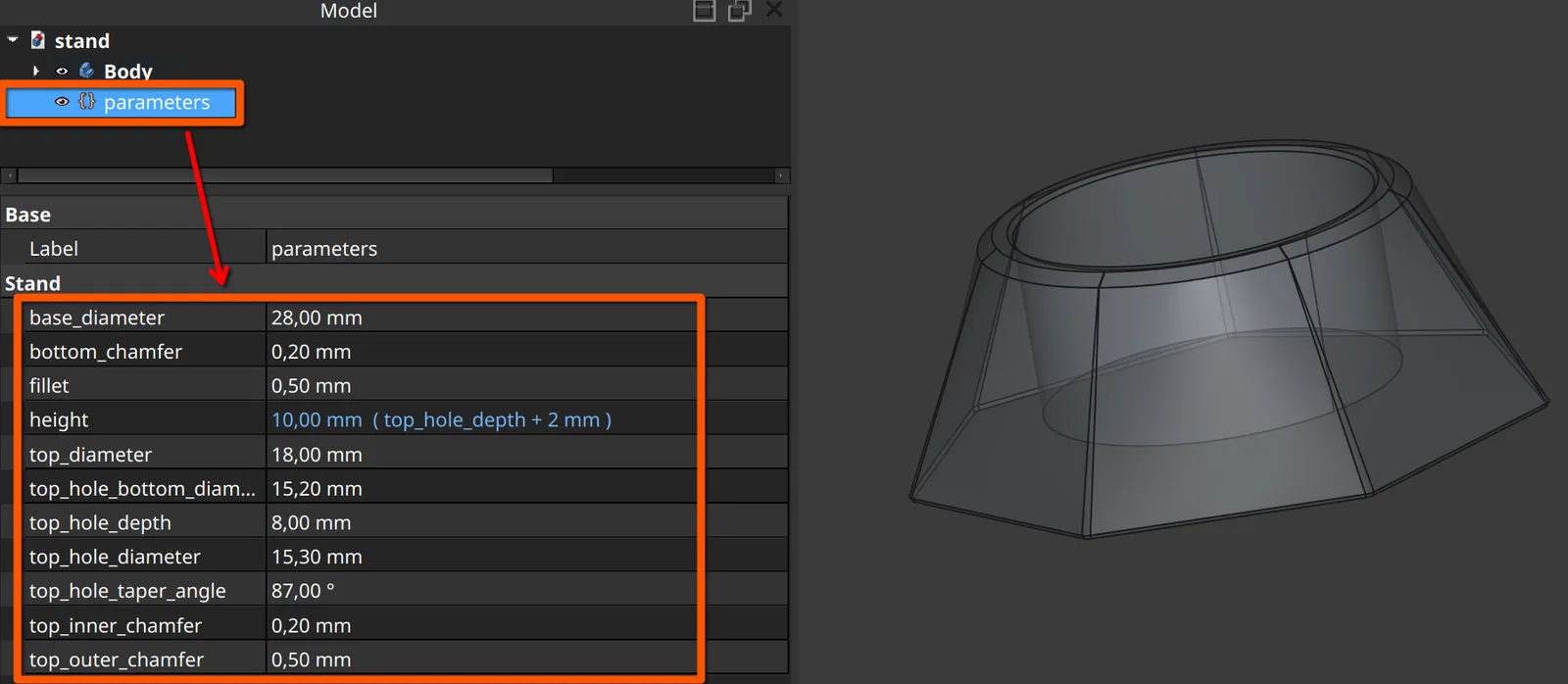Edit top_diameter value 18,00 mm

tap(527, 455)
